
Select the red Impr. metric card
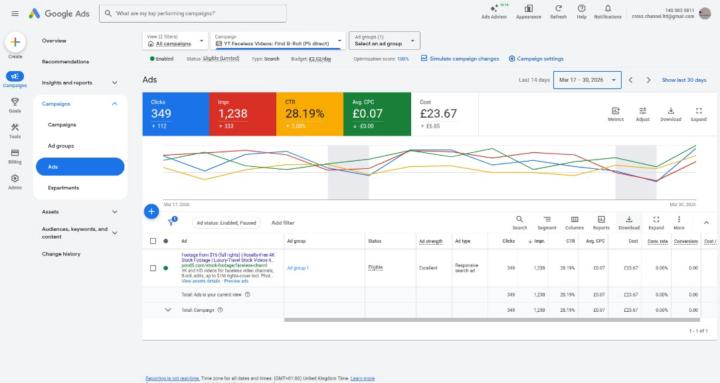[x=243, y=114]
